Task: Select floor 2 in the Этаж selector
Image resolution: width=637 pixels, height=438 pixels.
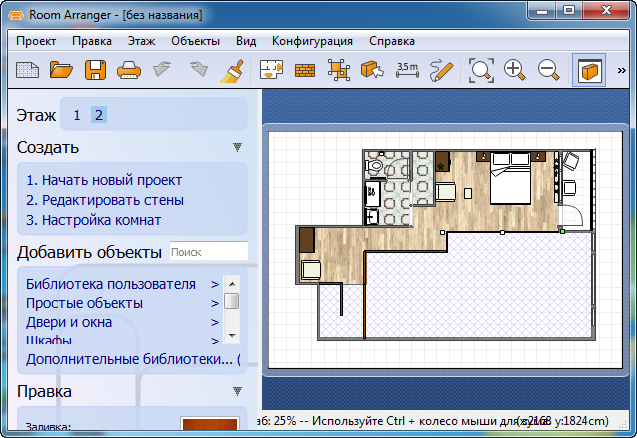Action: coord(98,115)
